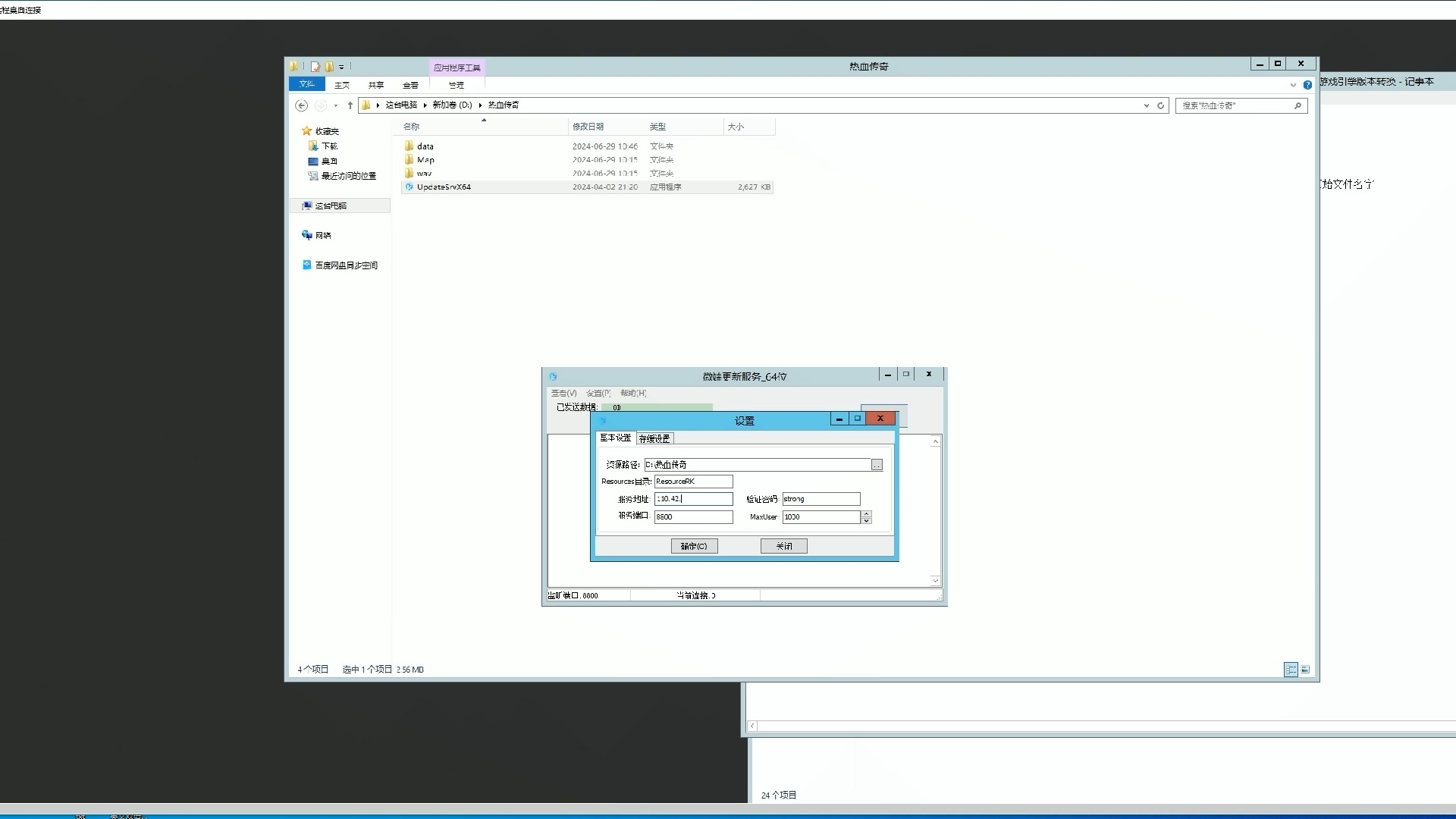
Task: Select 这台电脑 in navigation pane
Action: (331, 206)
